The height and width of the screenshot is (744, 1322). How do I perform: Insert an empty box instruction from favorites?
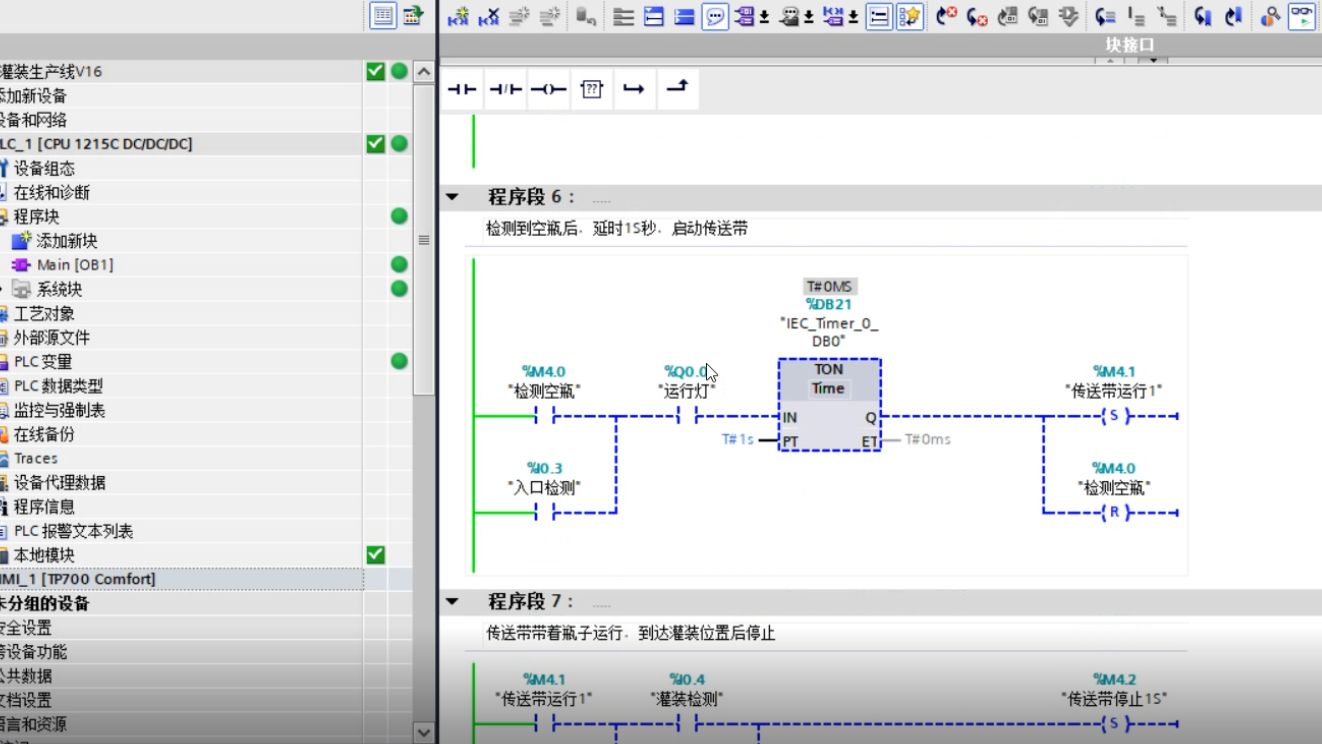click(591, 89)
